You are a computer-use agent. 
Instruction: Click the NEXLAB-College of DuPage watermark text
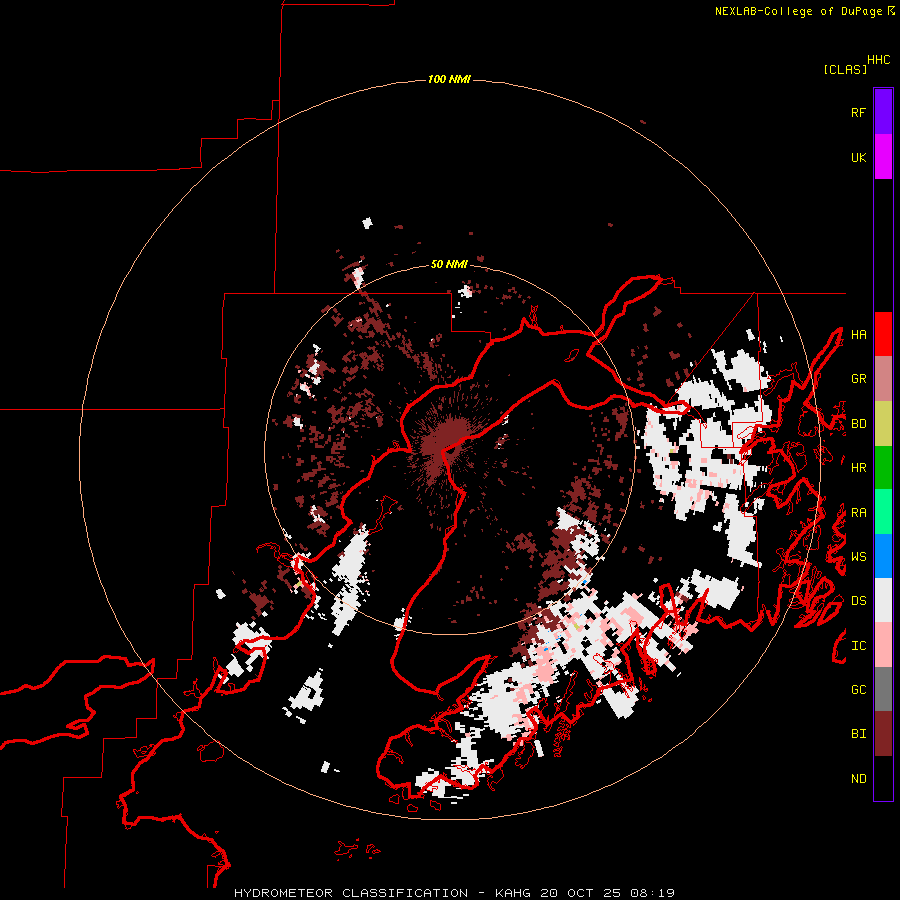(798, 11)
